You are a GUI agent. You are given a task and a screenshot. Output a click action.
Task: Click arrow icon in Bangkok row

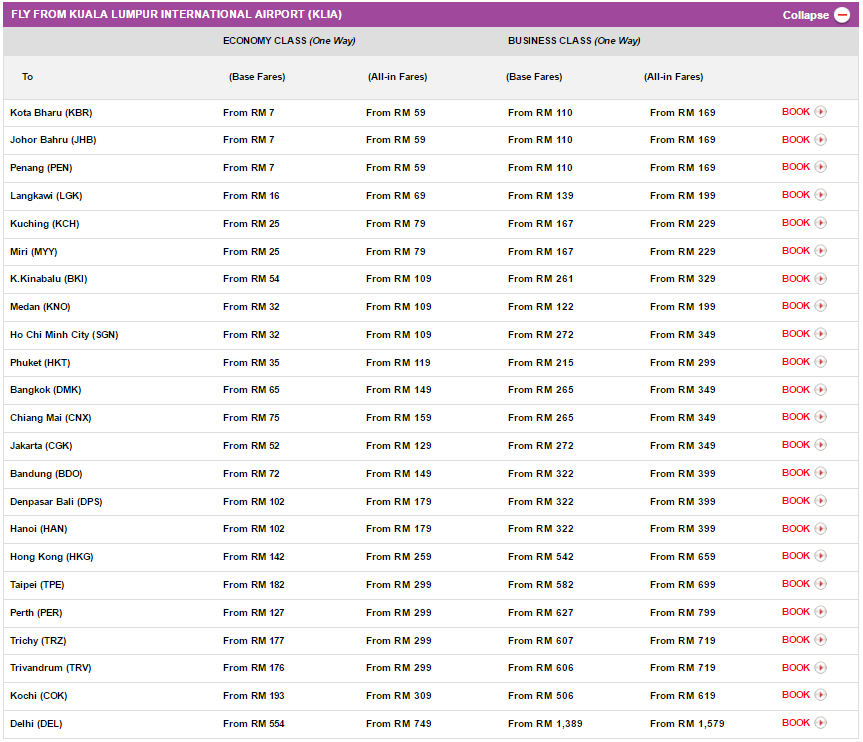click(821, 390)
